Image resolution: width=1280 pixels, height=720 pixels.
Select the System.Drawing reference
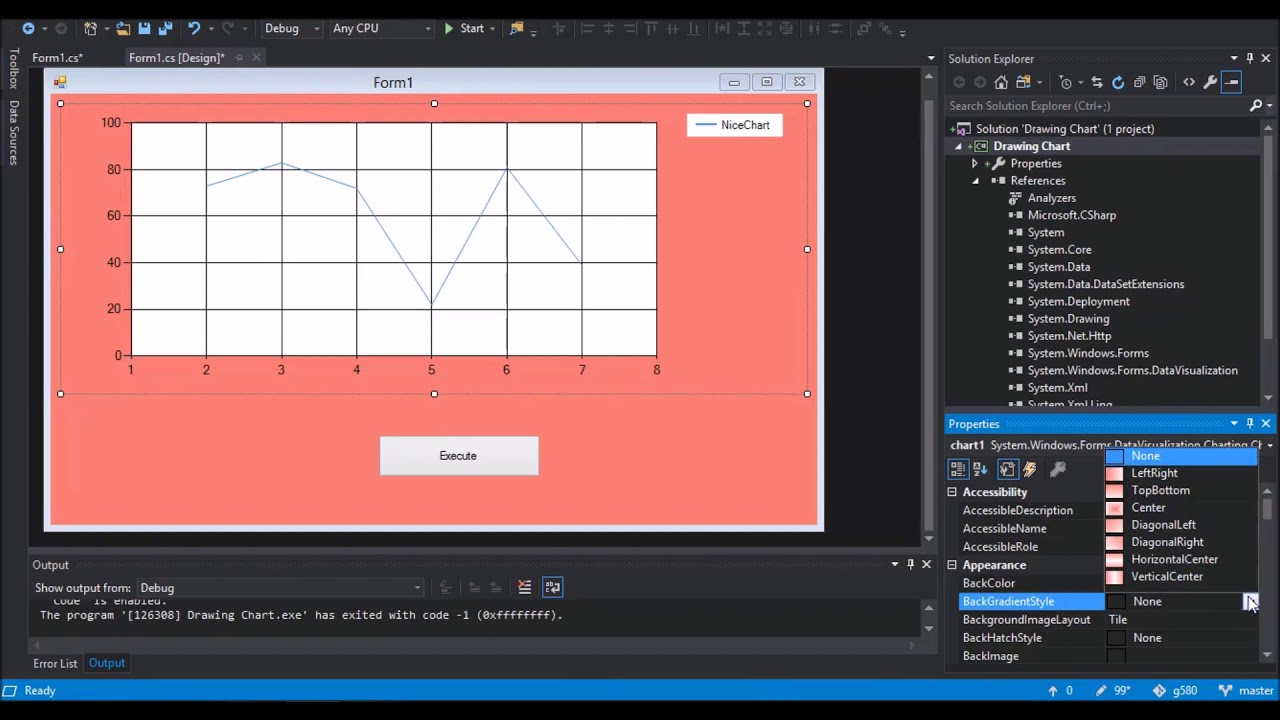[x=1068, y=318]
